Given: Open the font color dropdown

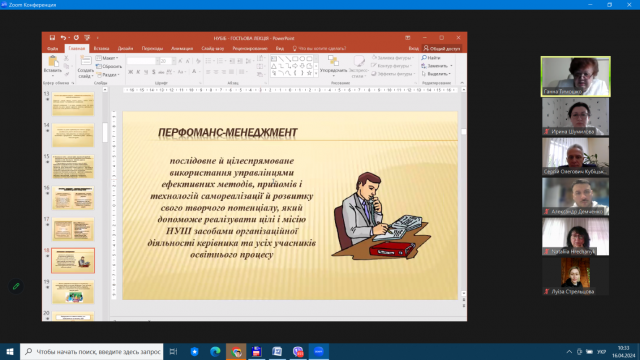Looking at the screenshot, I should (199, 72).
